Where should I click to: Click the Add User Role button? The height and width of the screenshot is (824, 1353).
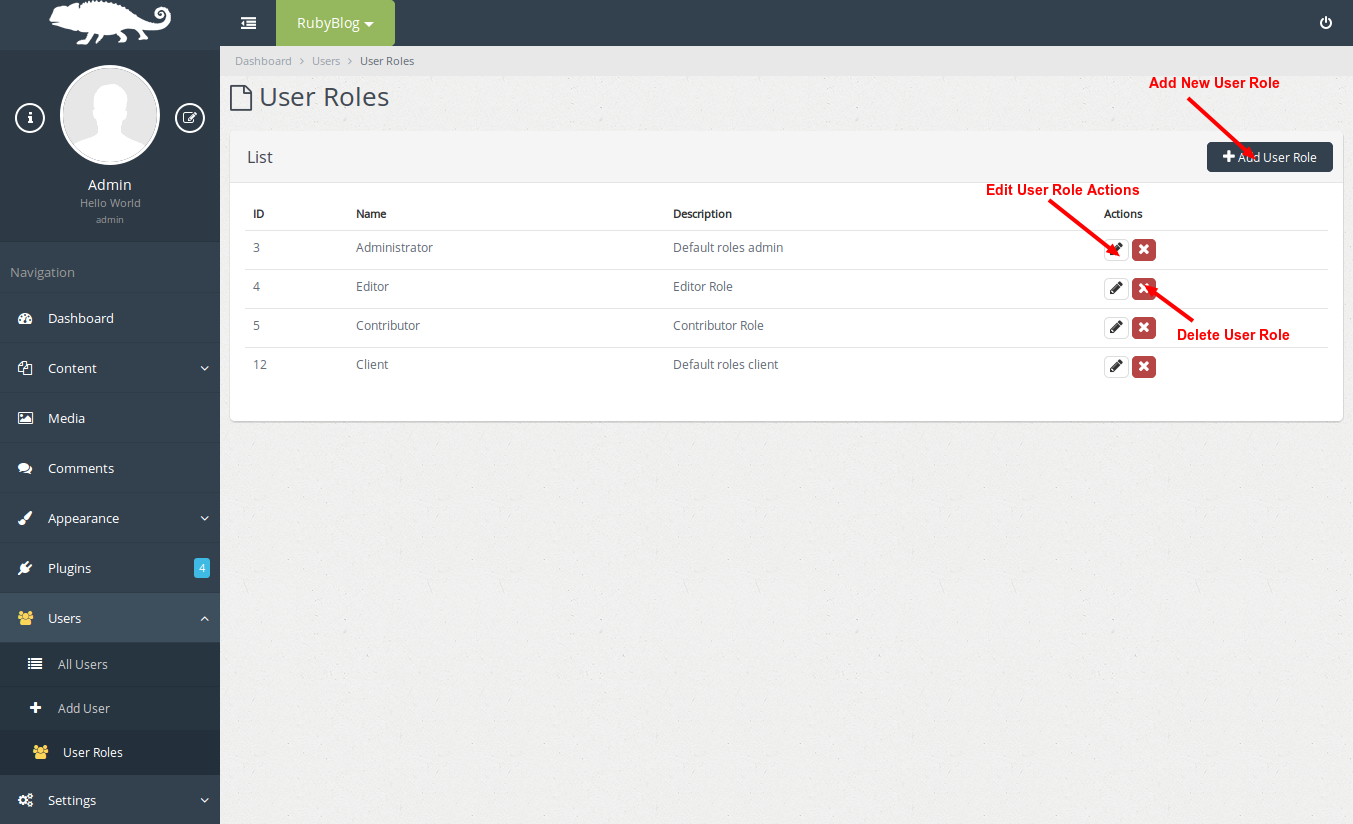tap(1269, 157)
